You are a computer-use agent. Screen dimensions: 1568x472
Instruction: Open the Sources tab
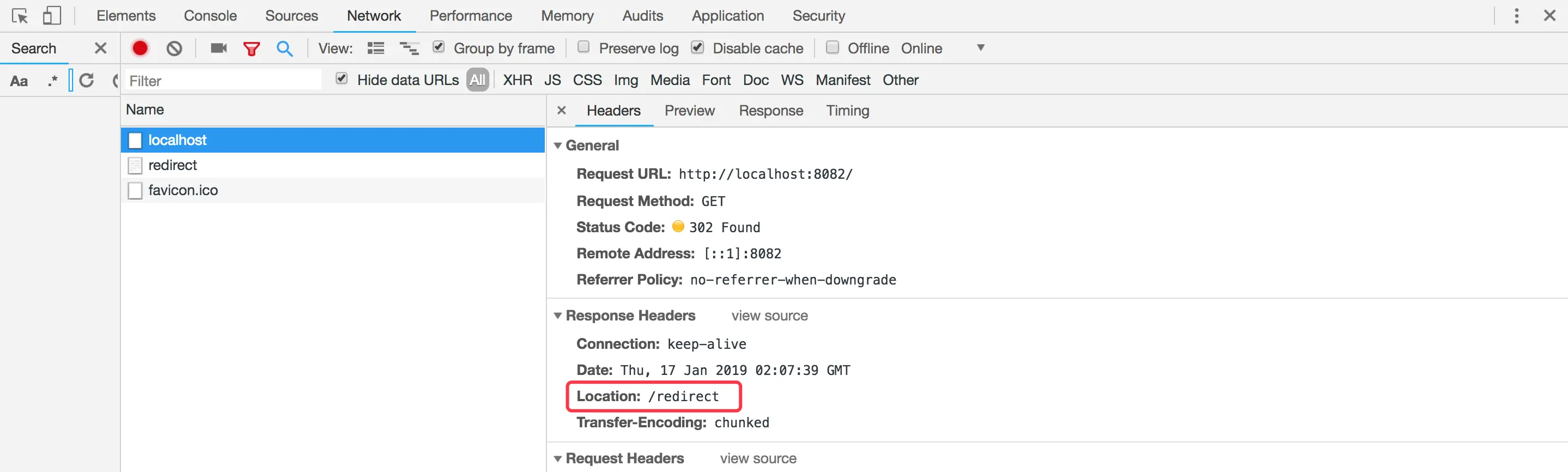[x=291, y=16]
